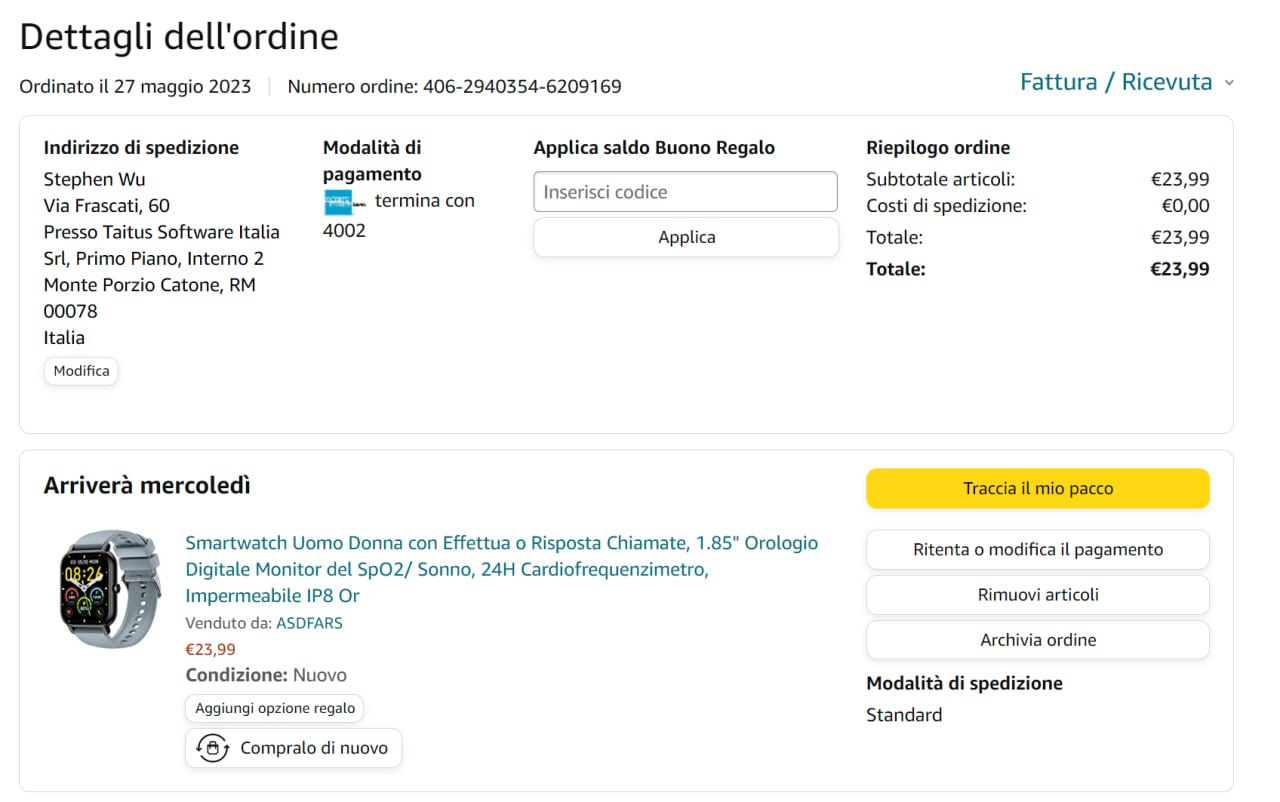The height and width of the screenshot is (802, 1280).
Task: Visit the ASDFARS seller link
Action: (x=309, y=623)
